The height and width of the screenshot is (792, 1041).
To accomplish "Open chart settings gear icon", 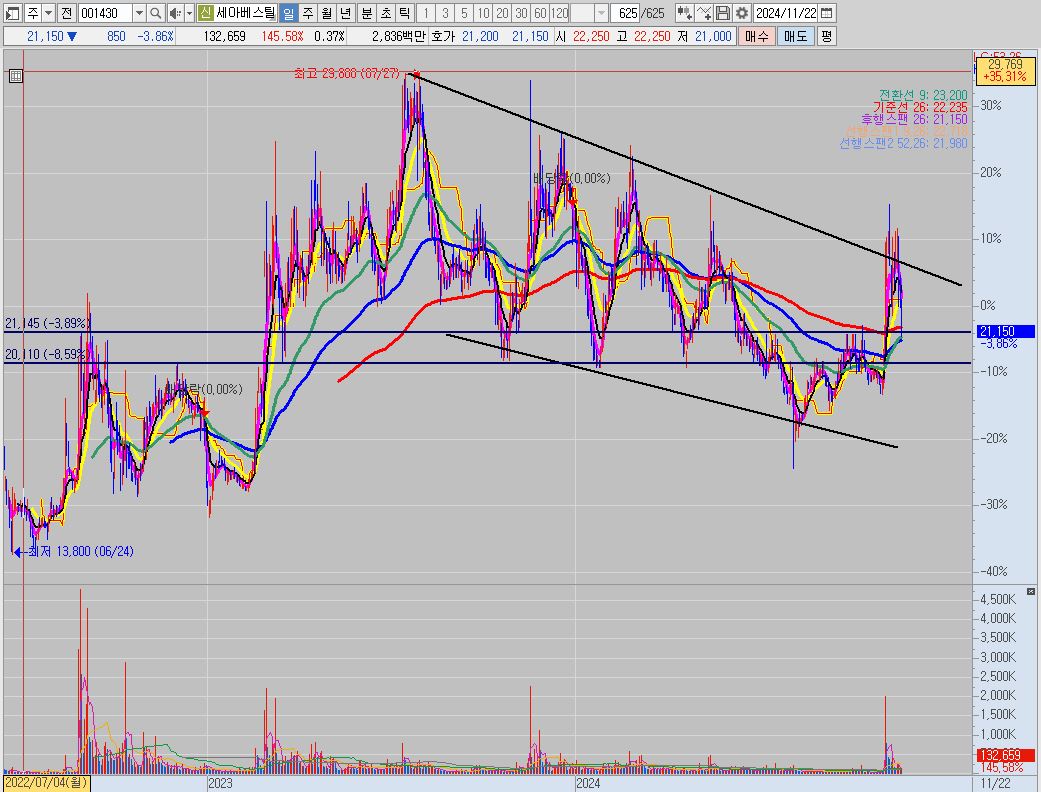I will tap(742, 13).
